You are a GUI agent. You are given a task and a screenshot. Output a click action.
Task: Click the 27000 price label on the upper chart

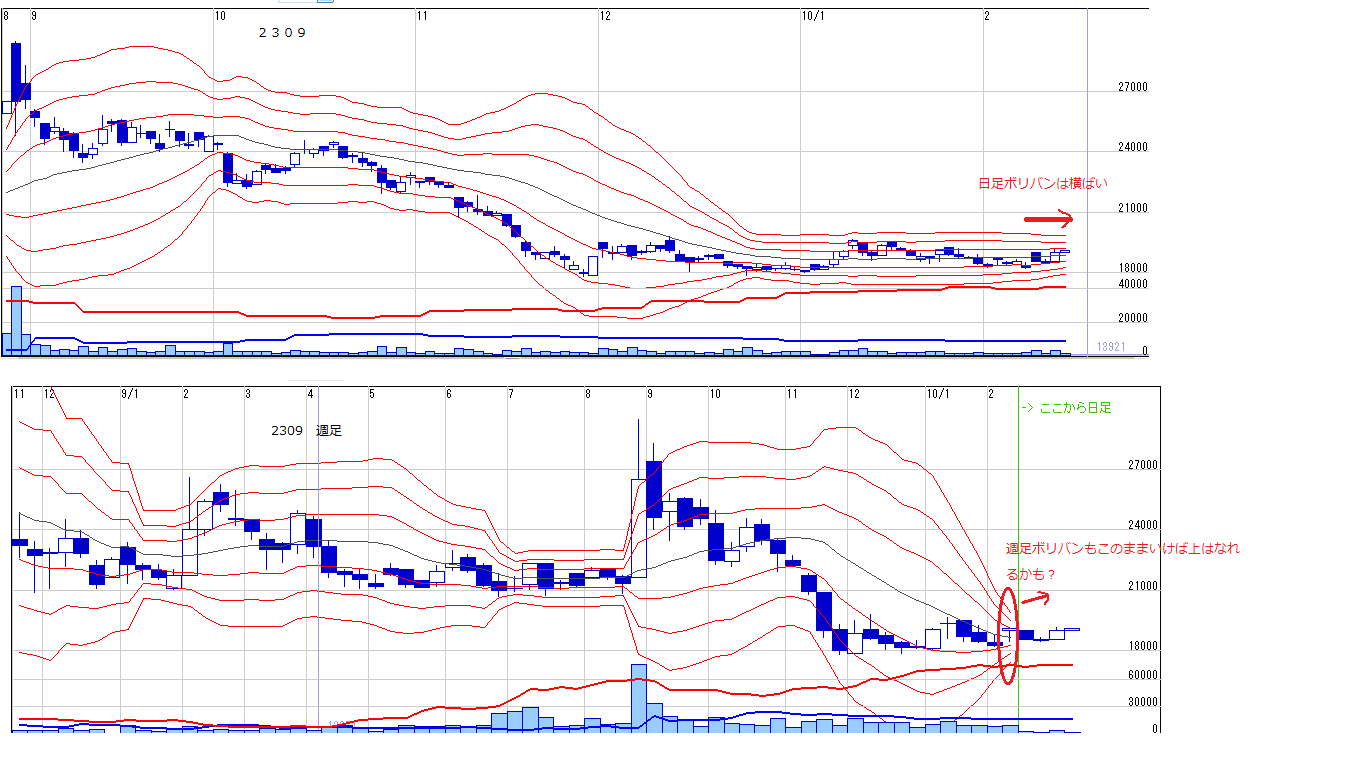(1132, 88)
